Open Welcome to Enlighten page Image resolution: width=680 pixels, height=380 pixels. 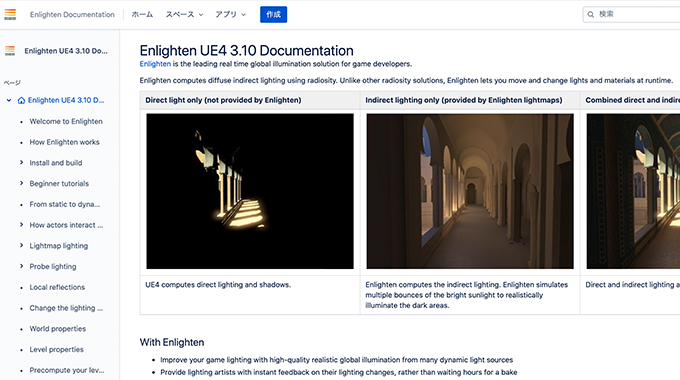point(66,121)
